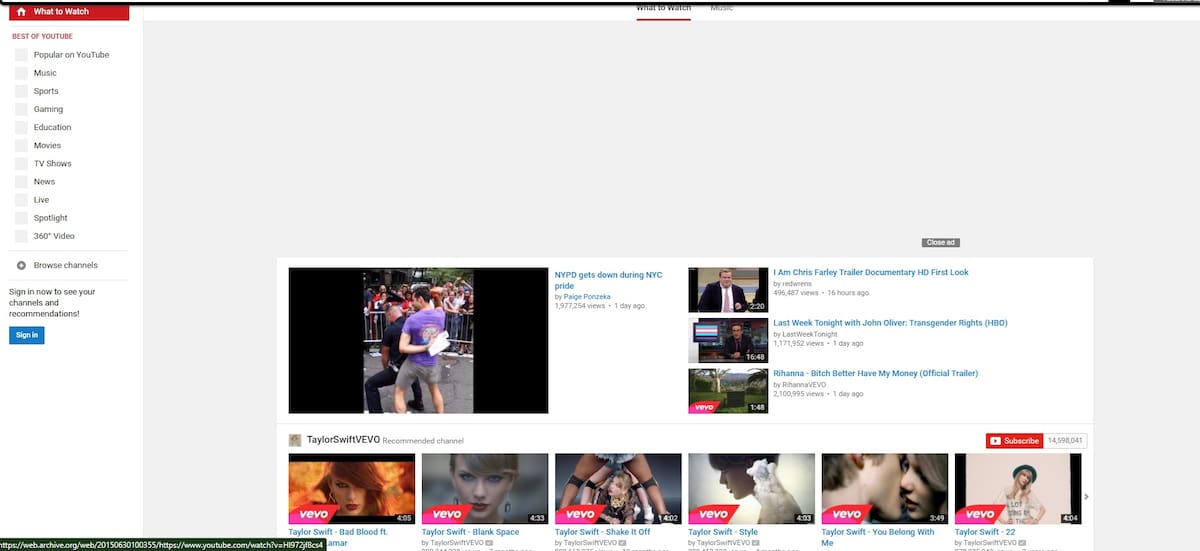
Task: Play the Blank Space video thumbnail
Action: 485,489
